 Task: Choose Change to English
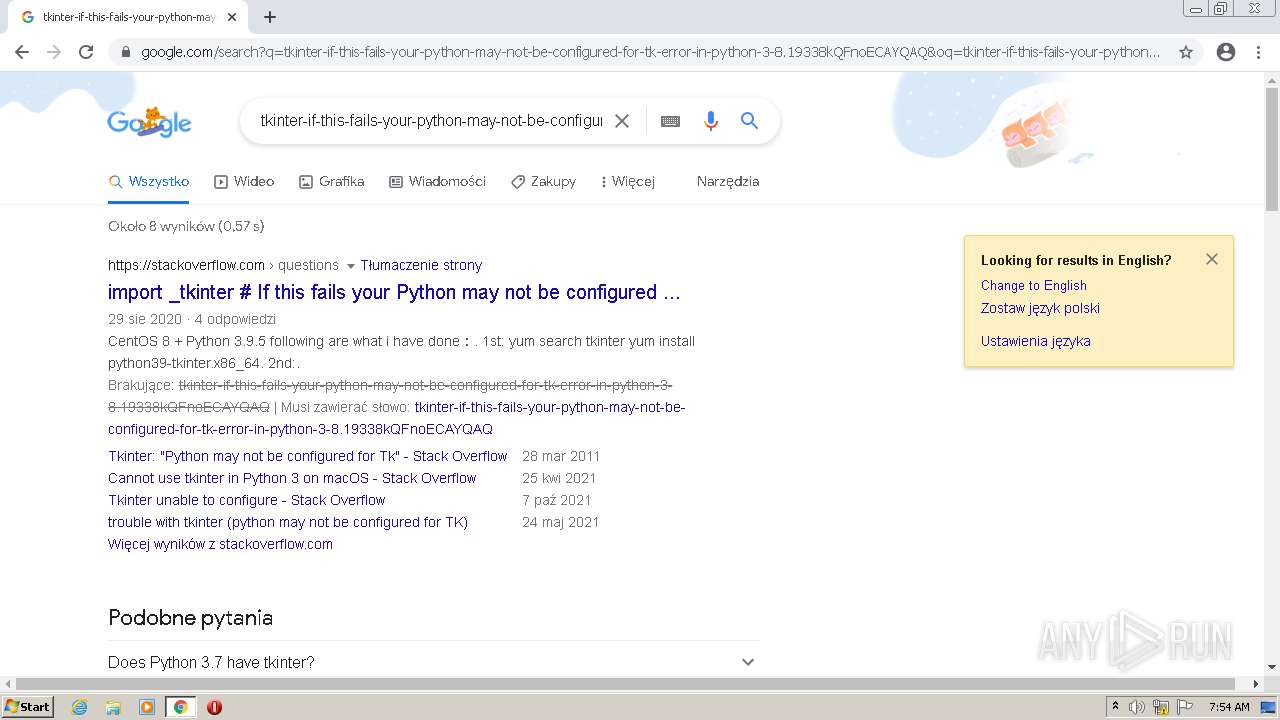pyautogui.click(x=1033, y=285)
